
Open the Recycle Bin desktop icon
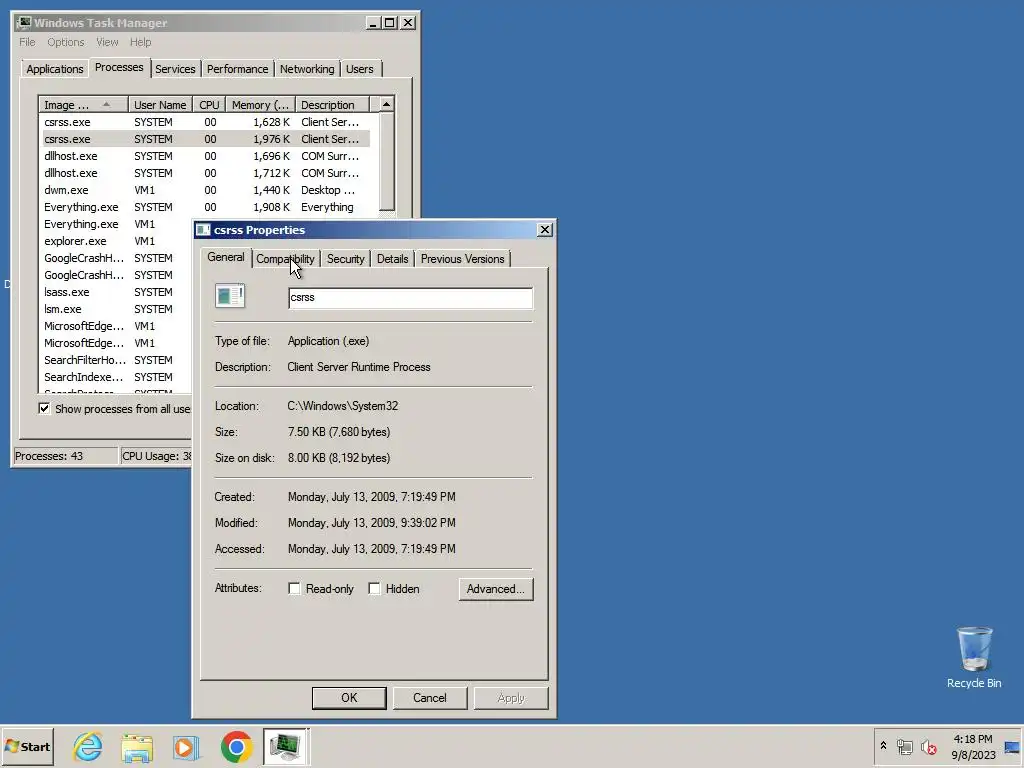[x=974, y=657]
